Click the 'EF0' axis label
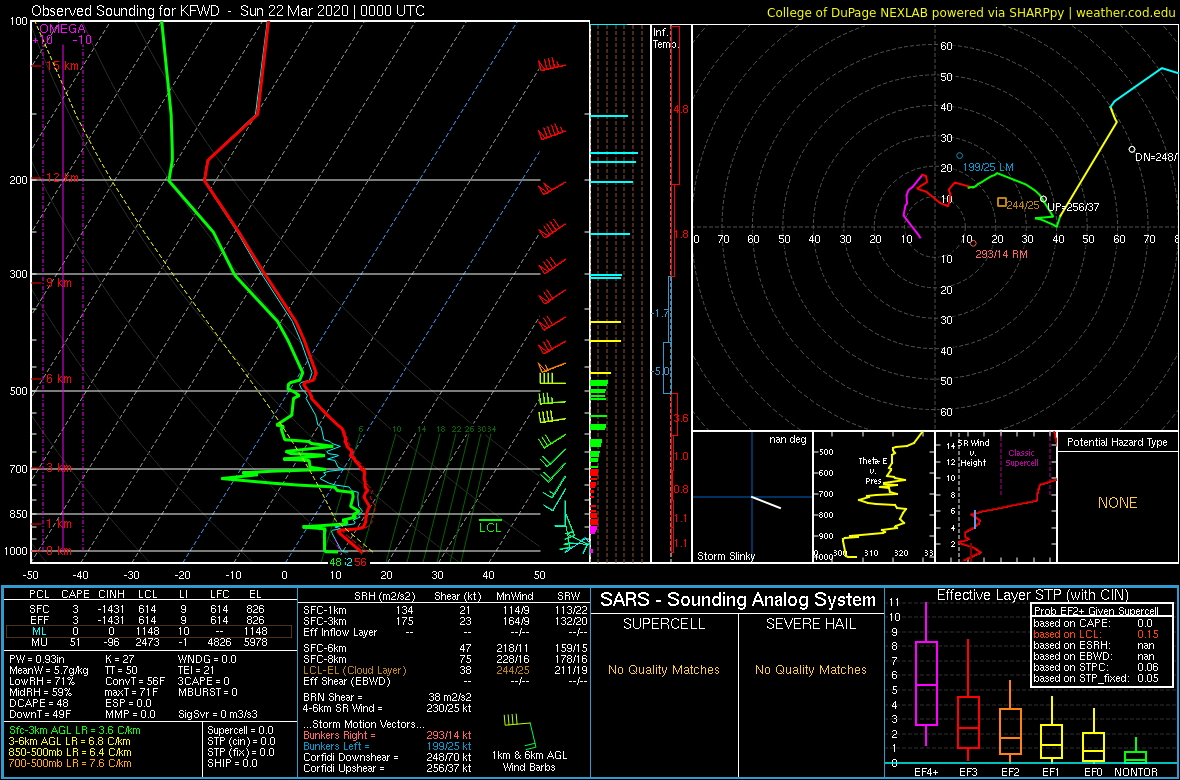 [1093, 772]
